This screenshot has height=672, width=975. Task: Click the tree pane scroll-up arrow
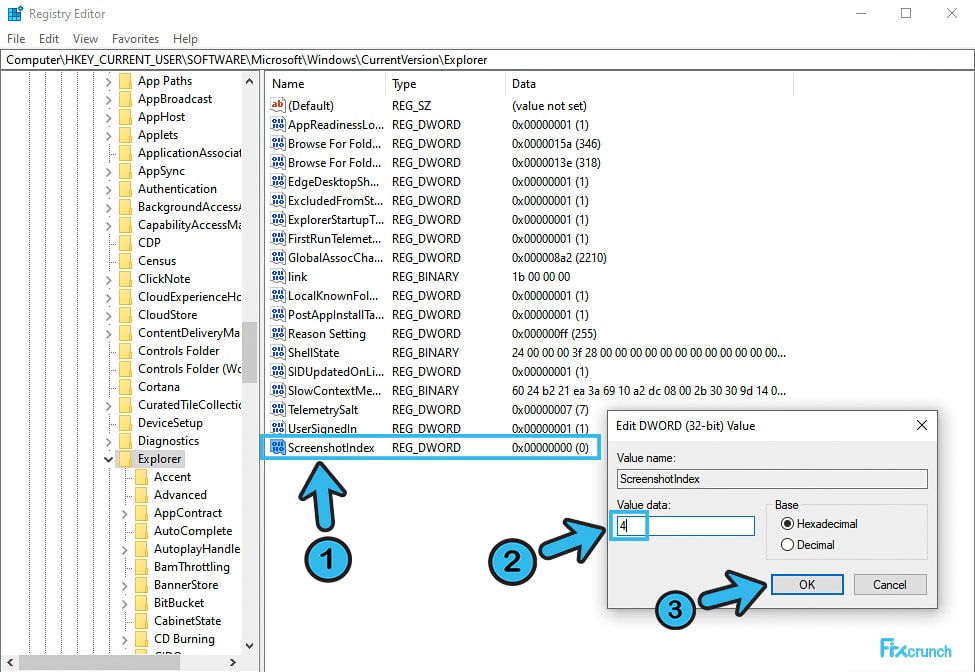[x=249, y=81]
